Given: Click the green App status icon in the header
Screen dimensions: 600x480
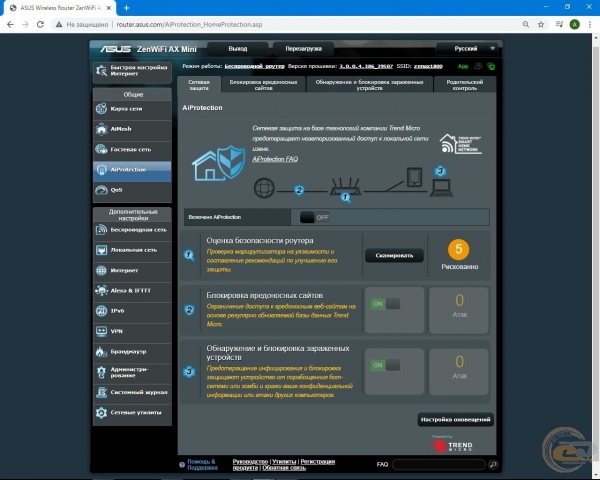Looking at the screenshot, I should click(463, 66).
